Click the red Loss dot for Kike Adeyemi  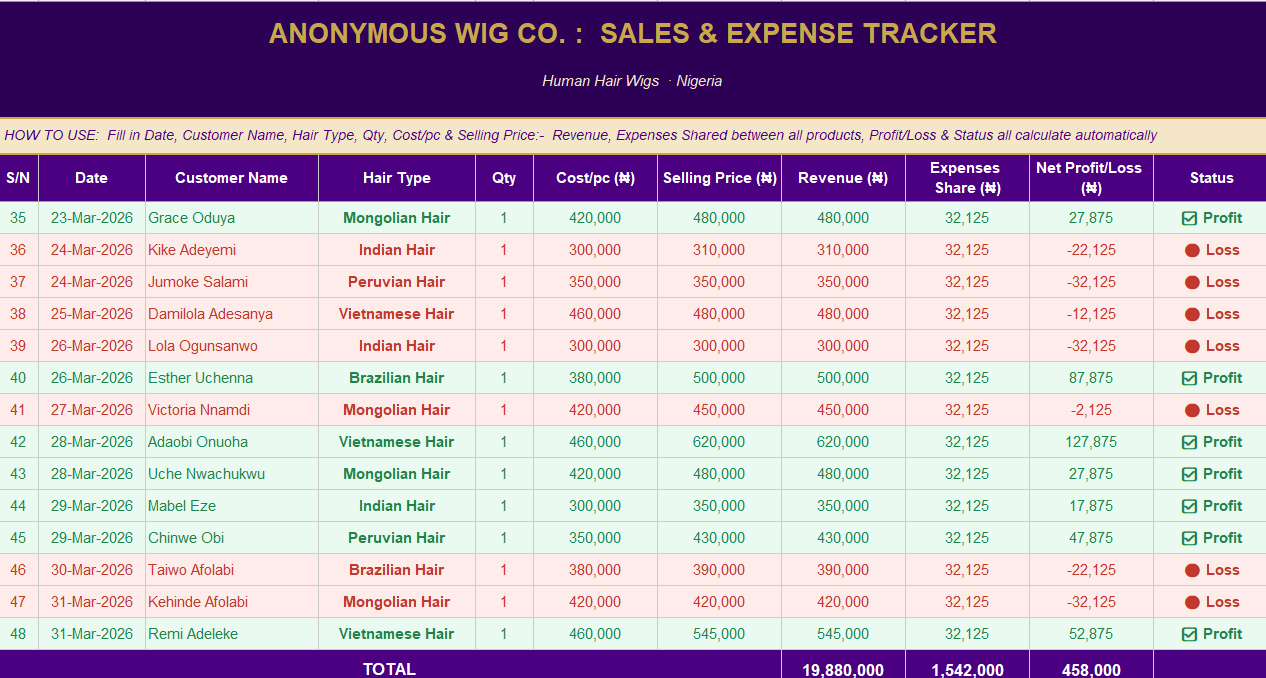pos(1192,250)
